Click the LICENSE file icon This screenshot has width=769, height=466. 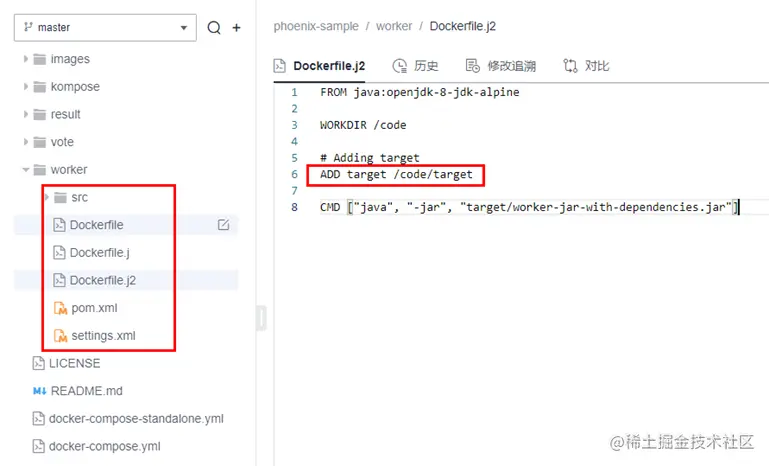click(38, 363)
